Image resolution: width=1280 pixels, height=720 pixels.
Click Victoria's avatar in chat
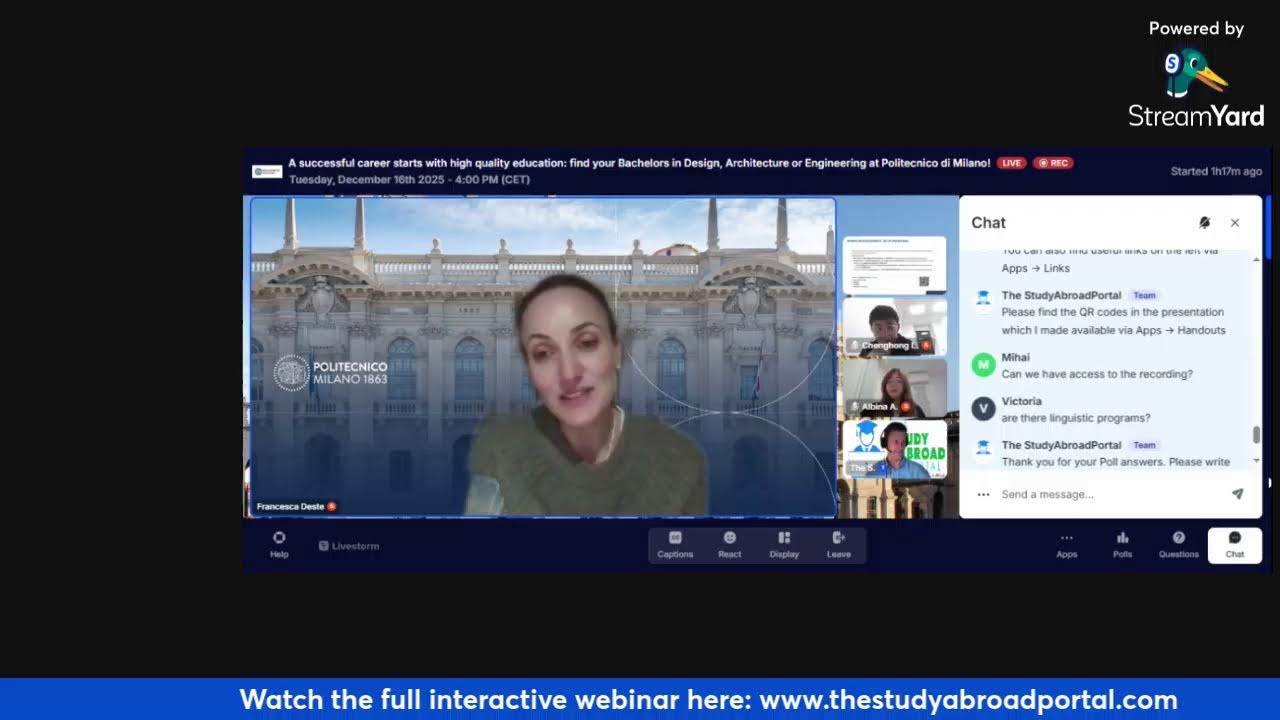(984, 408)
